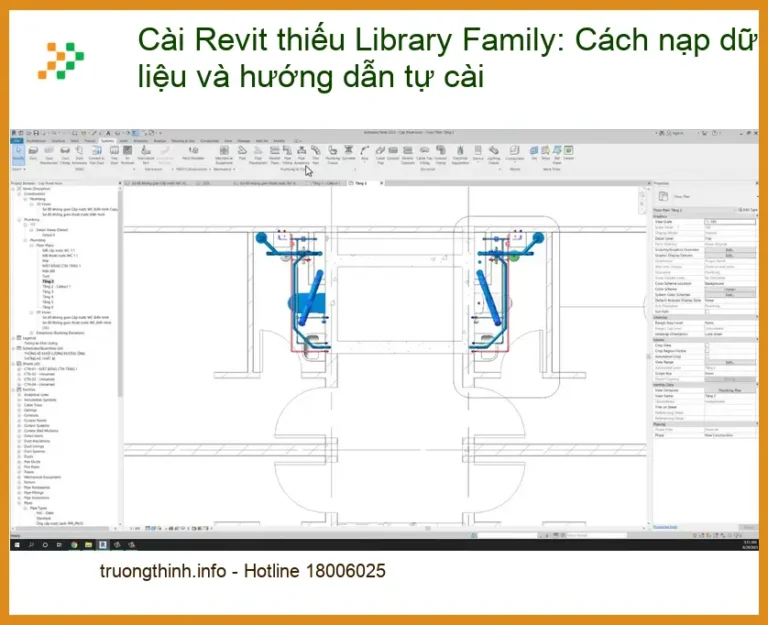Select the Plumbing Fixture tool
Viewport: 768px width, 625px height.
[x=333, y=154]
